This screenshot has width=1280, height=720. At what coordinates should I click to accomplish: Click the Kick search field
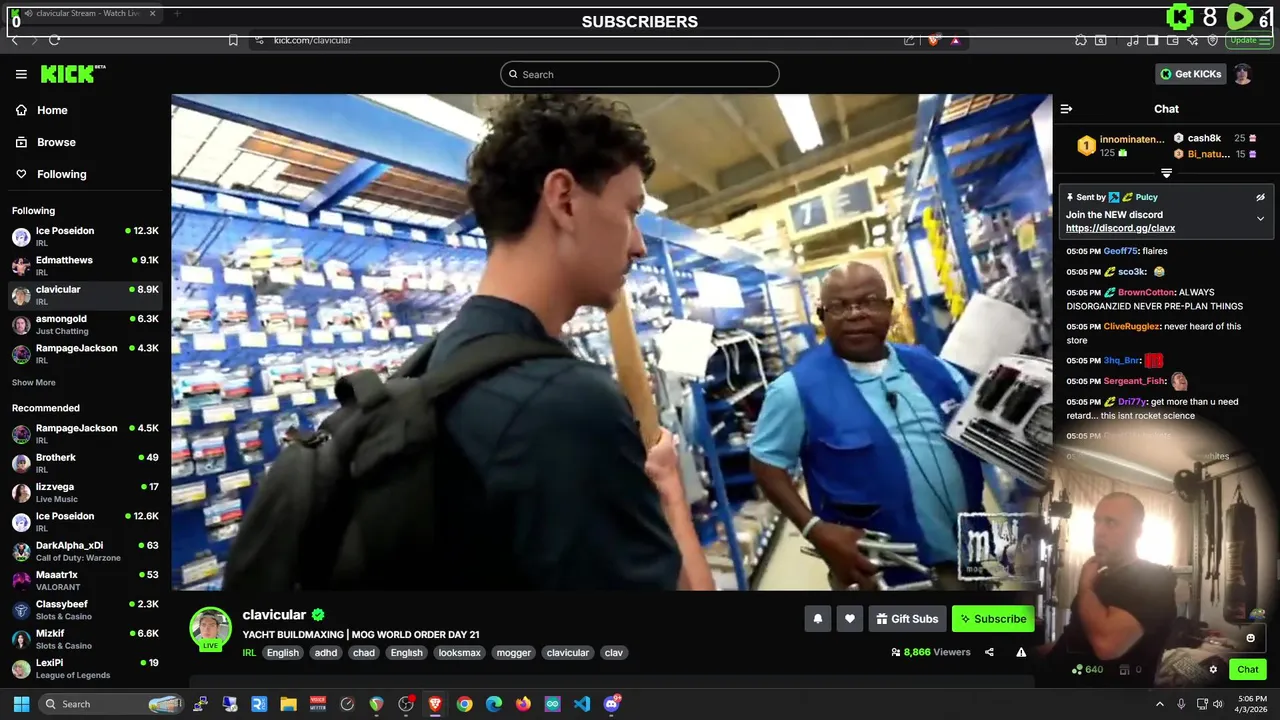coord(640,74)
